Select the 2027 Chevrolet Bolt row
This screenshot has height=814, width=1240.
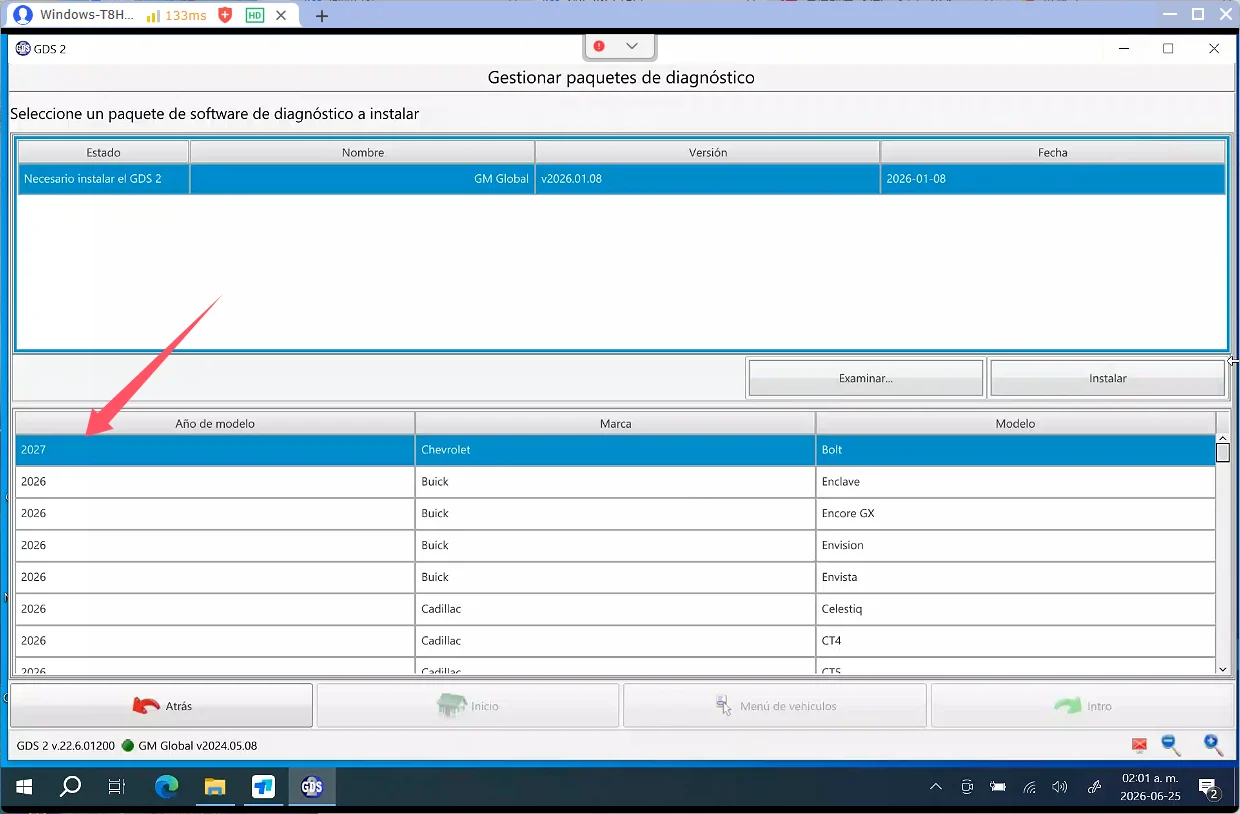[x=615, y=450]
